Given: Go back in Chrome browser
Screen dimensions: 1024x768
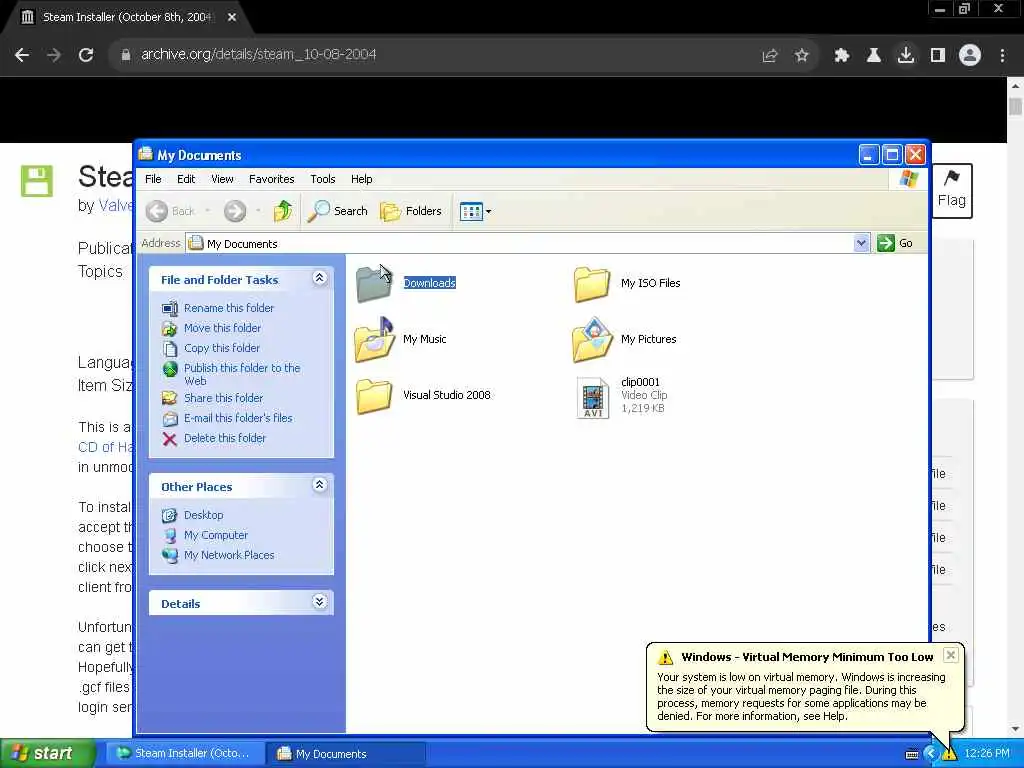Looking at the screenshot, I should (x=22, y=55).
